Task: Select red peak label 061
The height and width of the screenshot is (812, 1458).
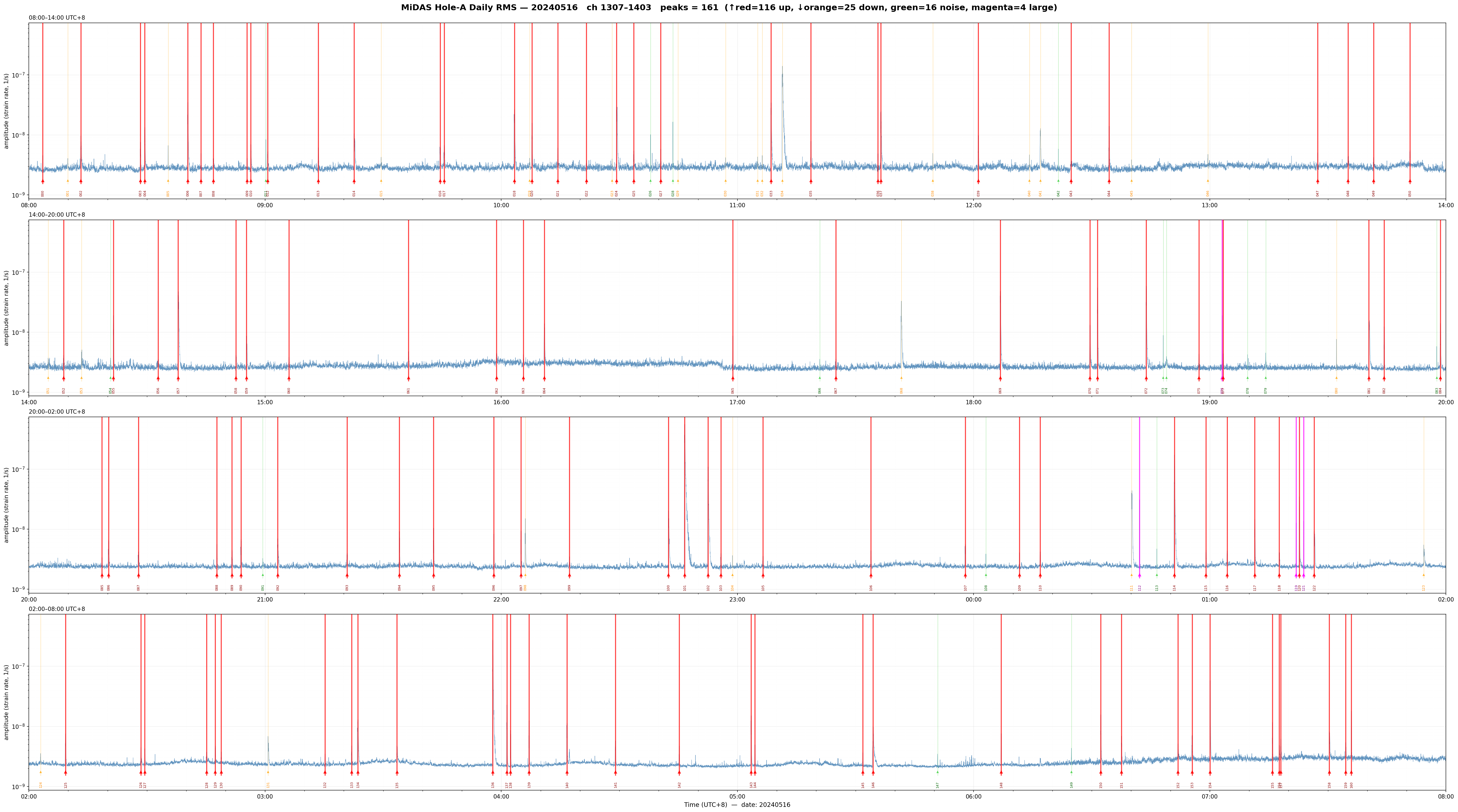Action: pyautogui.click(x=409, y=391)
